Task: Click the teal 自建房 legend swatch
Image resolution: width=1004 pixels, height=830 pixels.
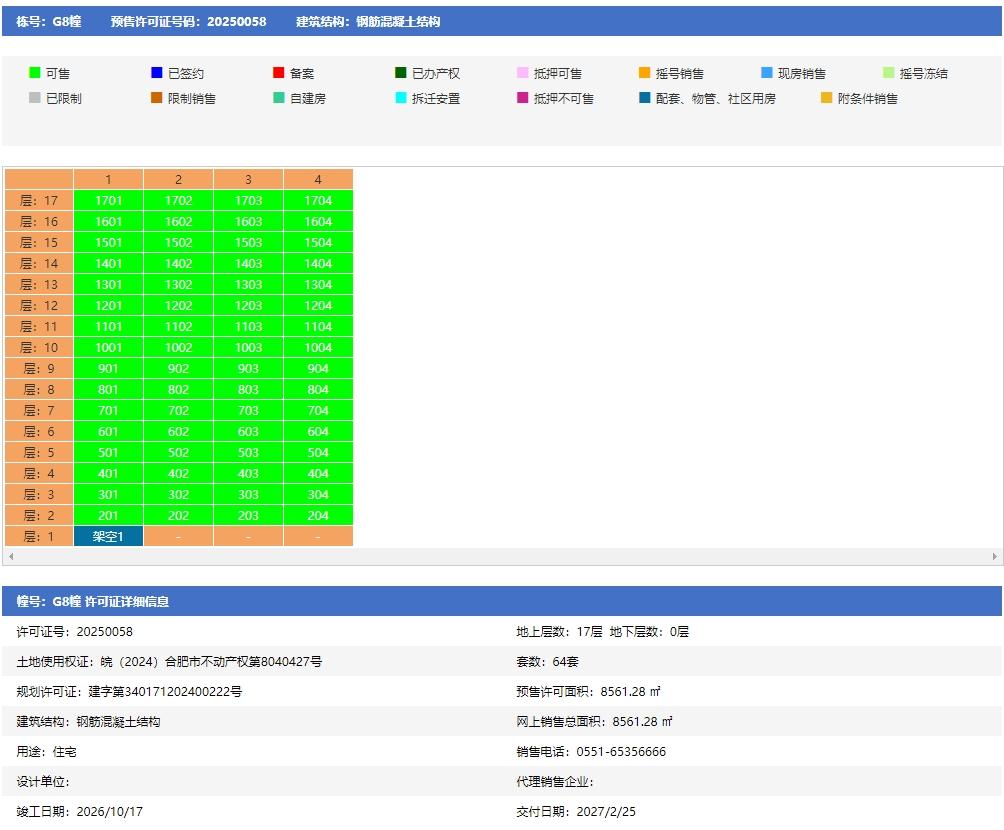Action: (x=279, y=97)
